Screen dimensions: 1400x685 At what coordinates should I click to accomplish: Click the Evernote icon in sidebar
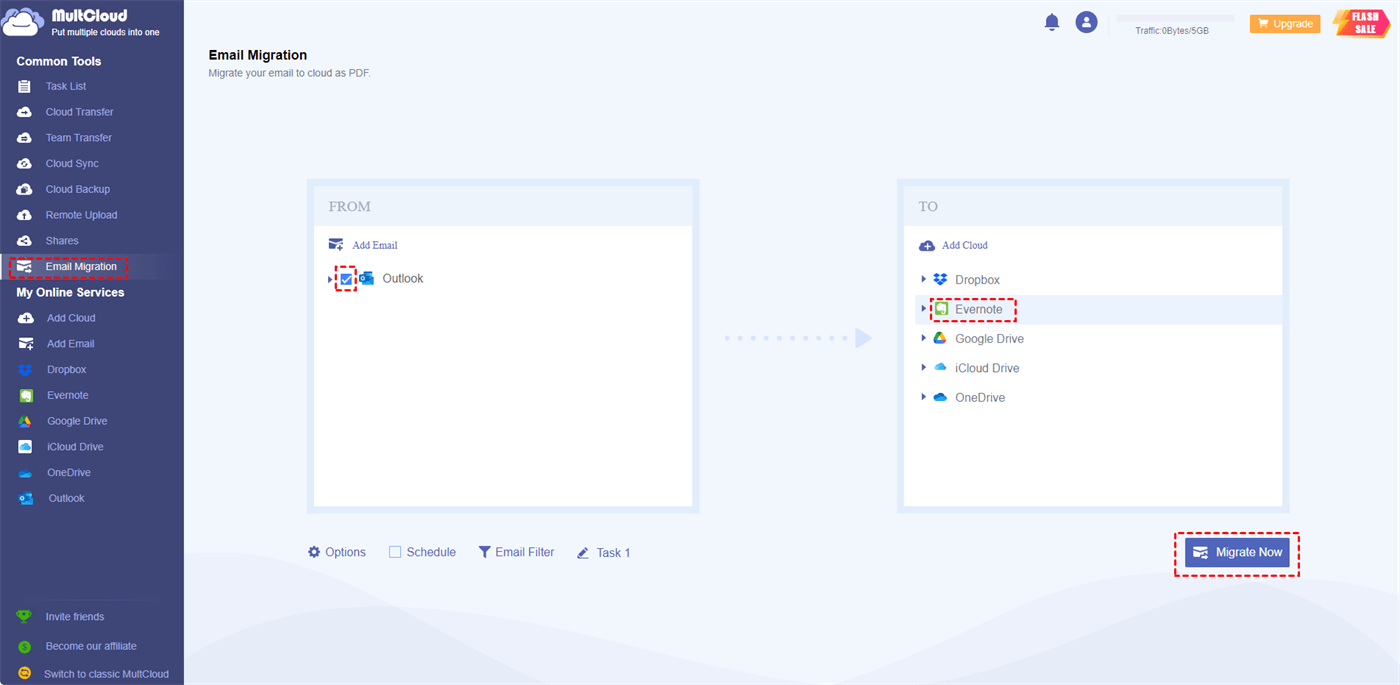(26, 396)
